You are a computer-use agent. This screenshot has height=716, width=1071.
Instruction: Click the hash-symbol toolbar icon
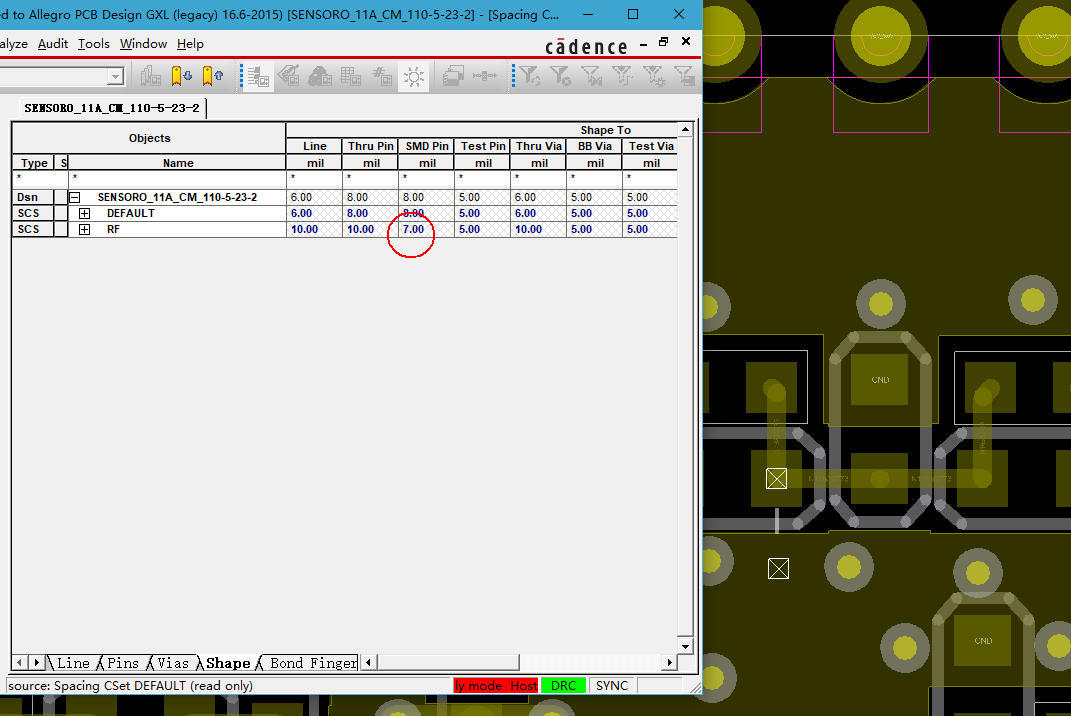point(382,75)
